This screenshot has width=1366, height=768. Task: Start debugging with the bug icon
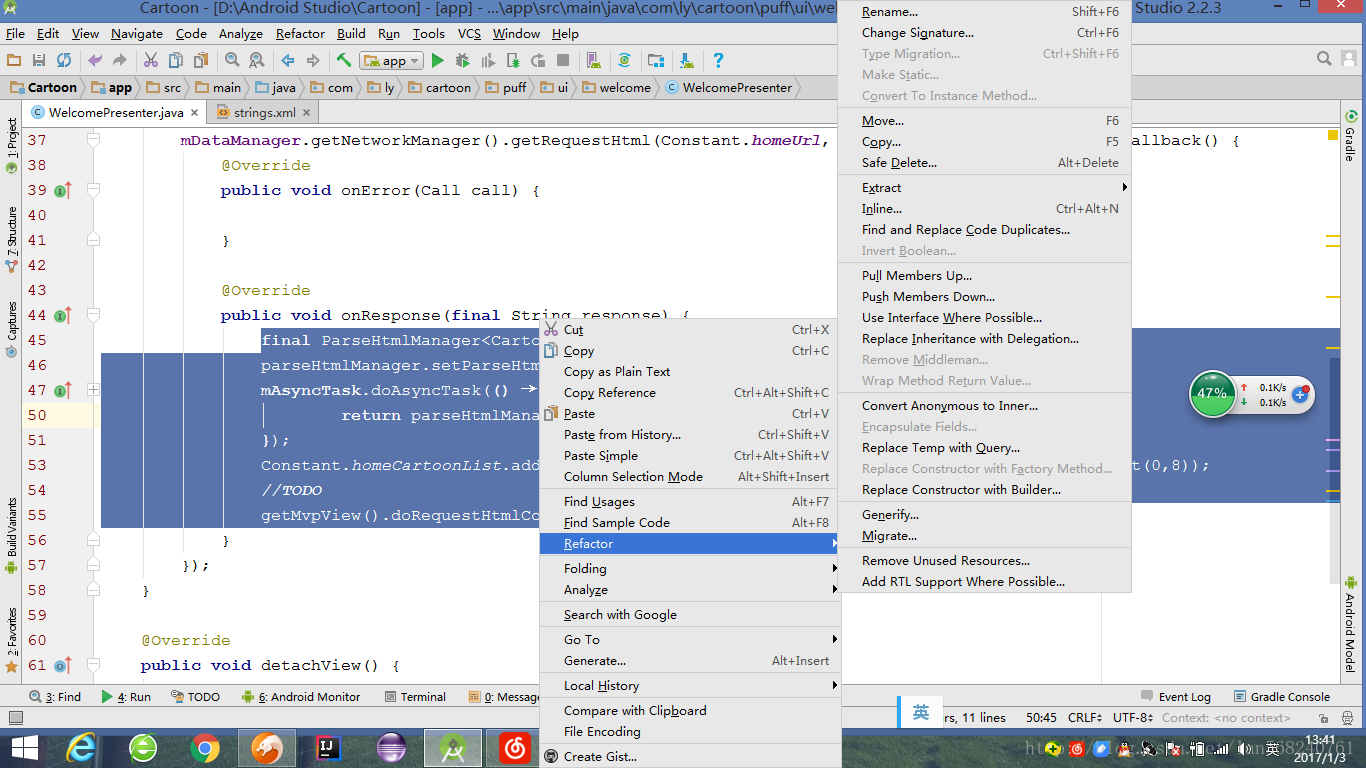point(462,60)
